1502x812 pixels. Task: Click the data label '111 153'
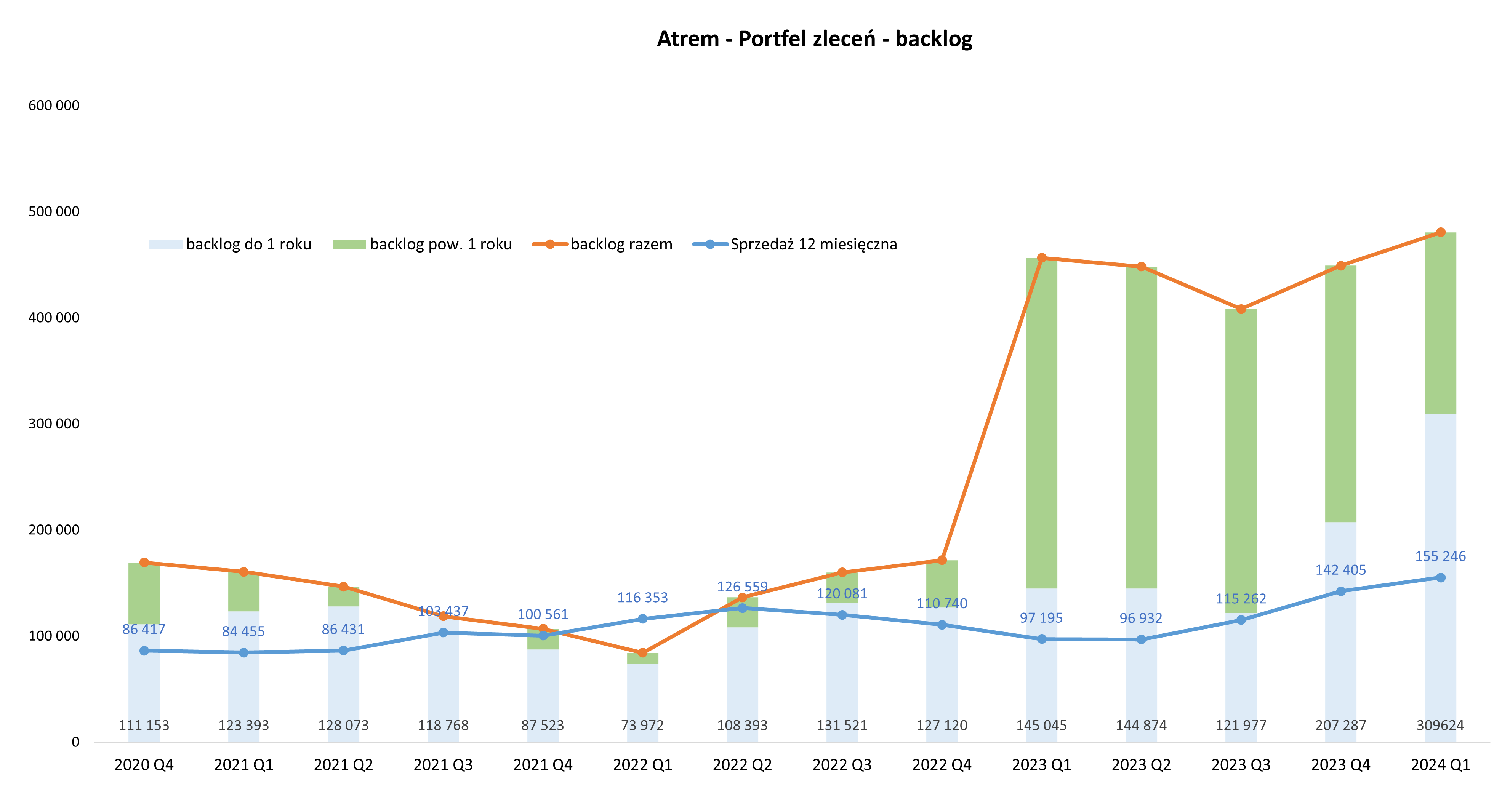[144, 726]
